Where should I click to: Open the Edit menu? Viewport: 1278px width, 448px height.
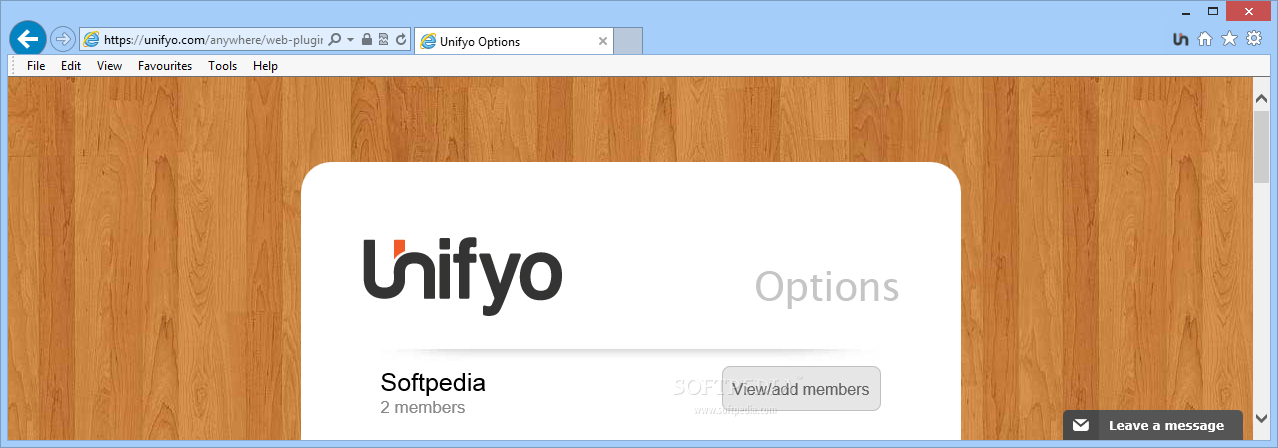point(71,66)
